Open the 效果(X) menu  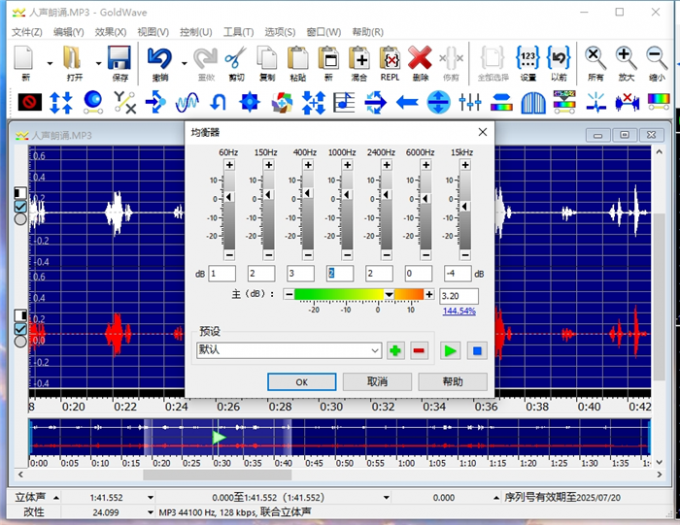pyautogui.click(x=111, y=32)
